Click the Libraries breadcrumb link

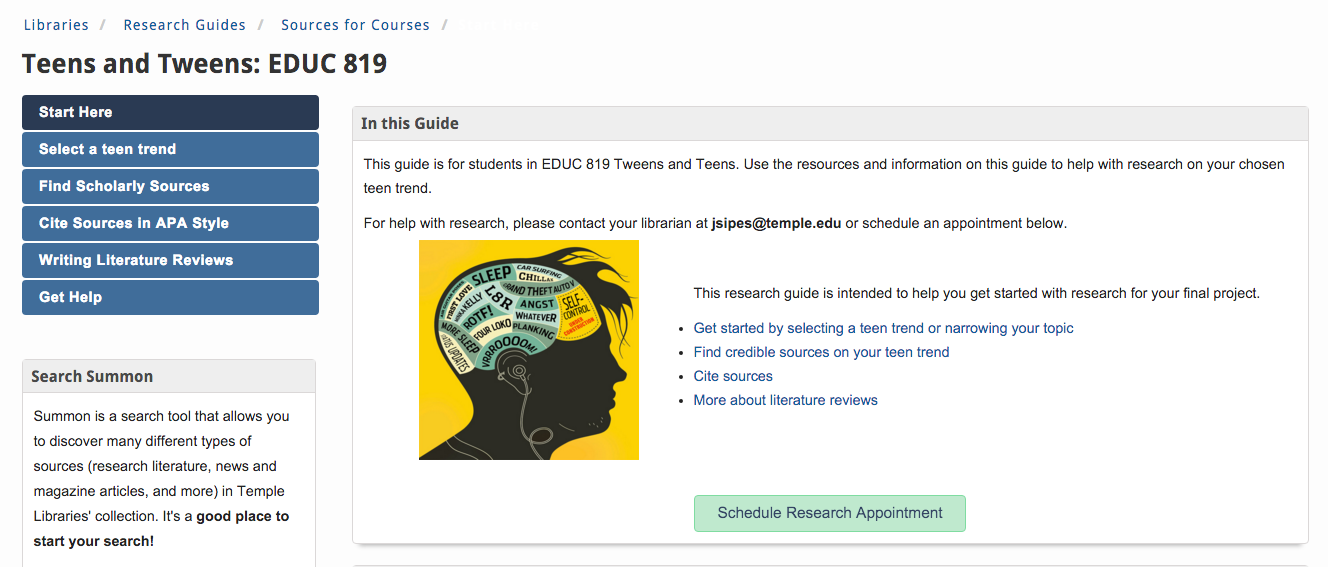click(56, 25)
